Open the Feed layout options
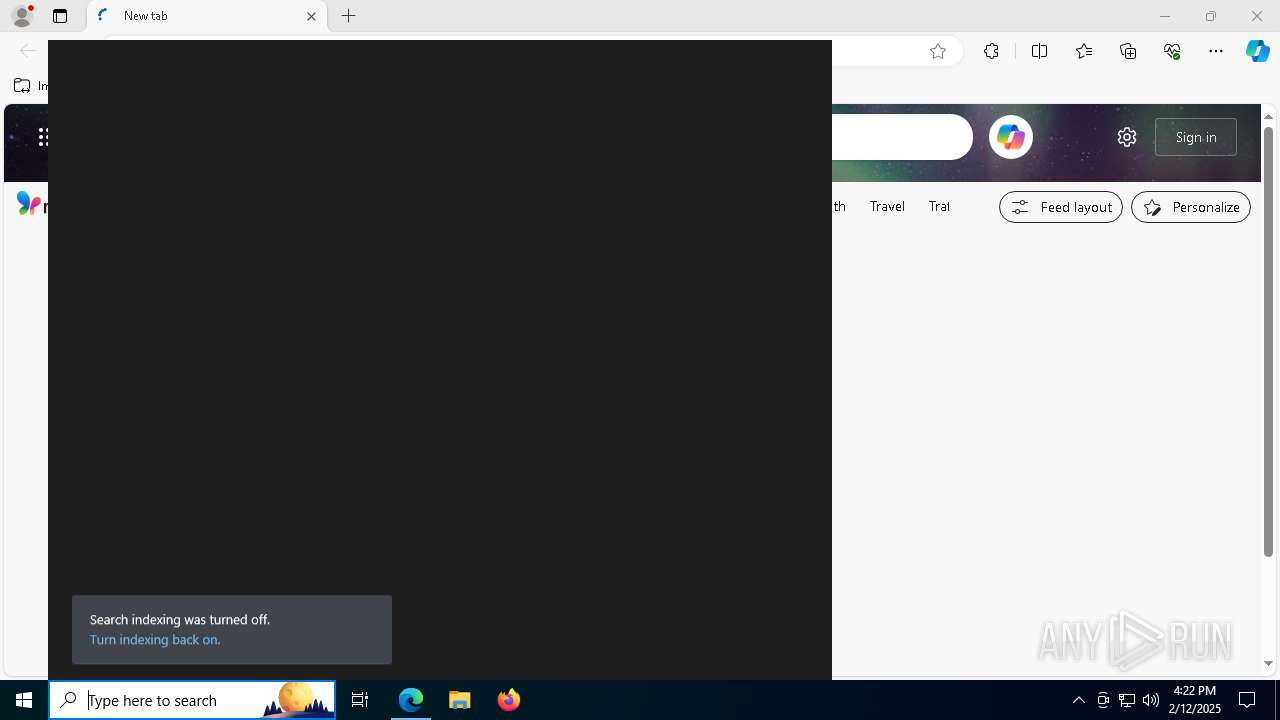The width and height of the screenshot is (1280, 720). click(x=1061, y=207)
